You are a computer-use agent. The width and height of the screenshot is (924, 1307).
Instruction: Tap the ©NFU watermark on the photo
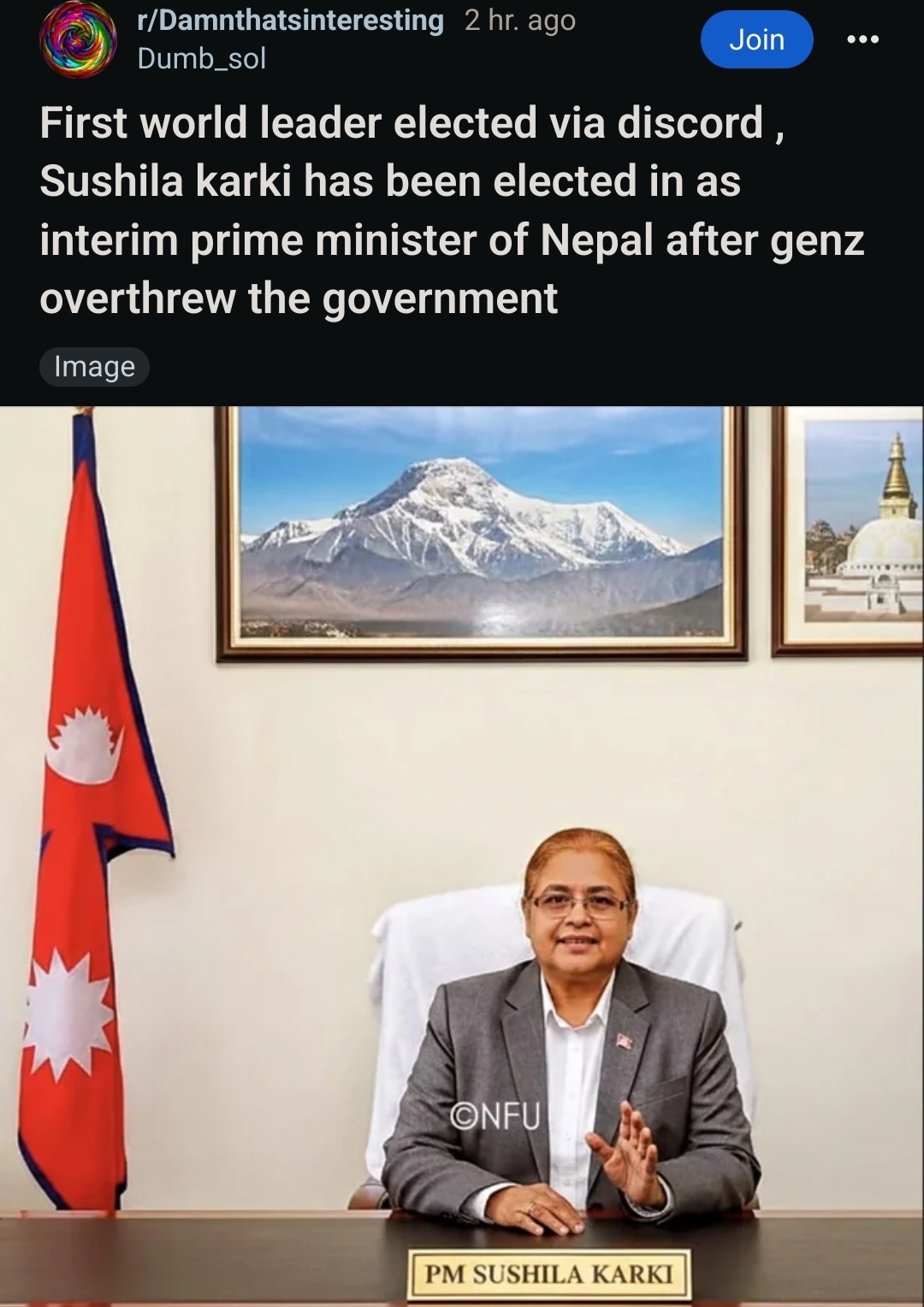click(495, 1115)
